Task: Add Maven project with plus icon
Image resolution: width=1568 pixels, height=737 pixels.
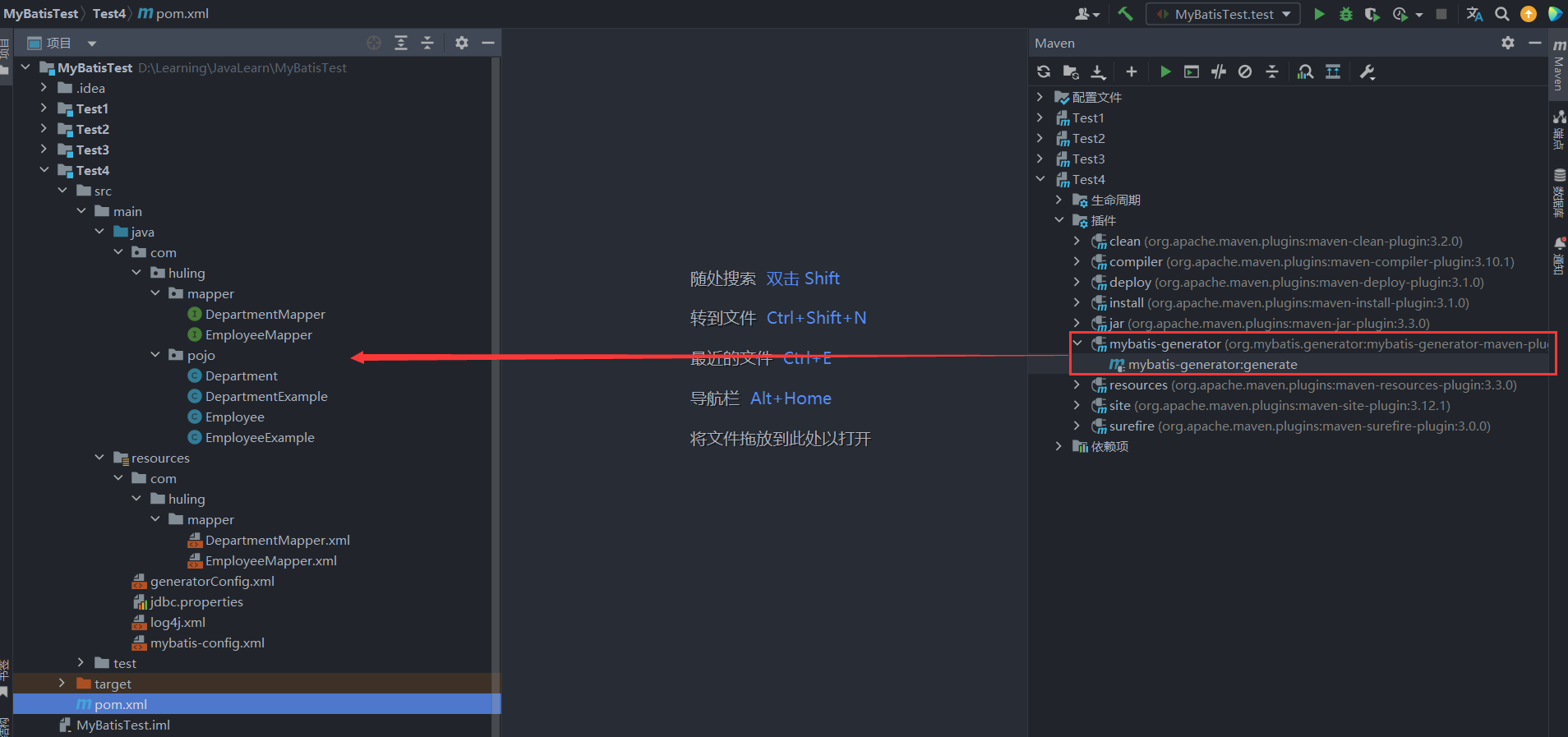Action: [1132, 71]
